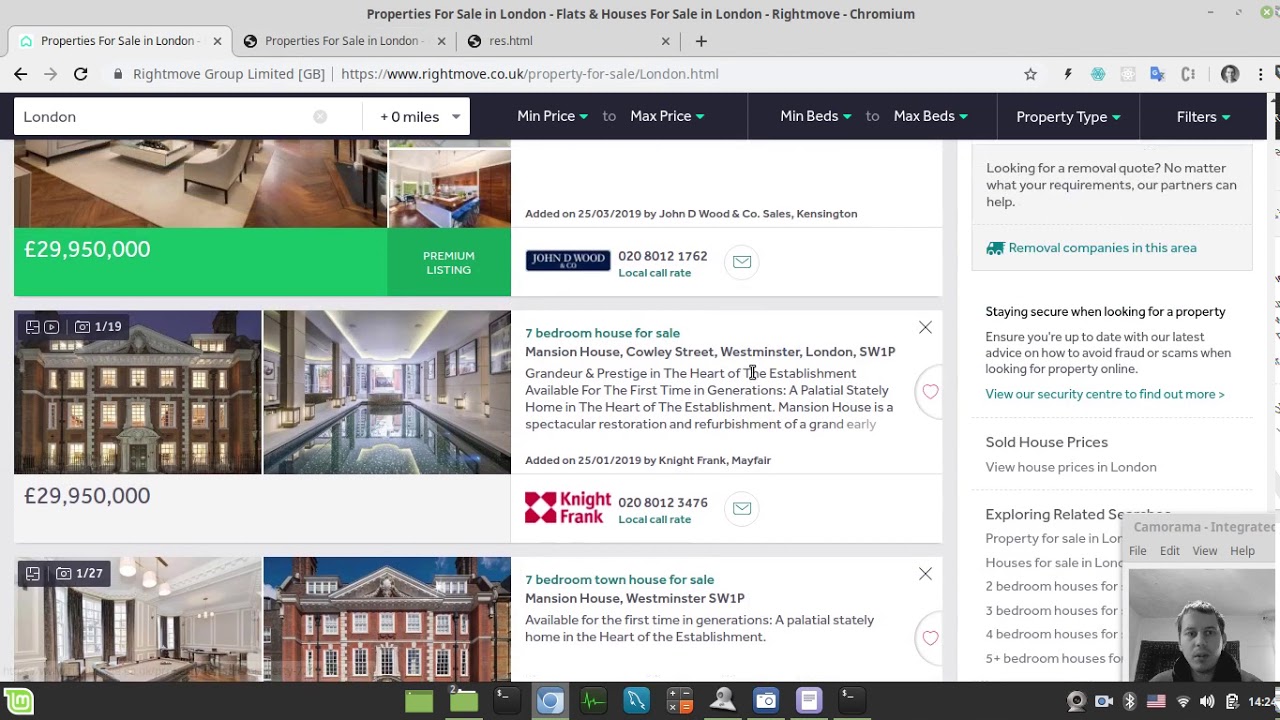Open video icon on 1/19 listing
Screen dimensions: 1280x720
coord(52,327)
